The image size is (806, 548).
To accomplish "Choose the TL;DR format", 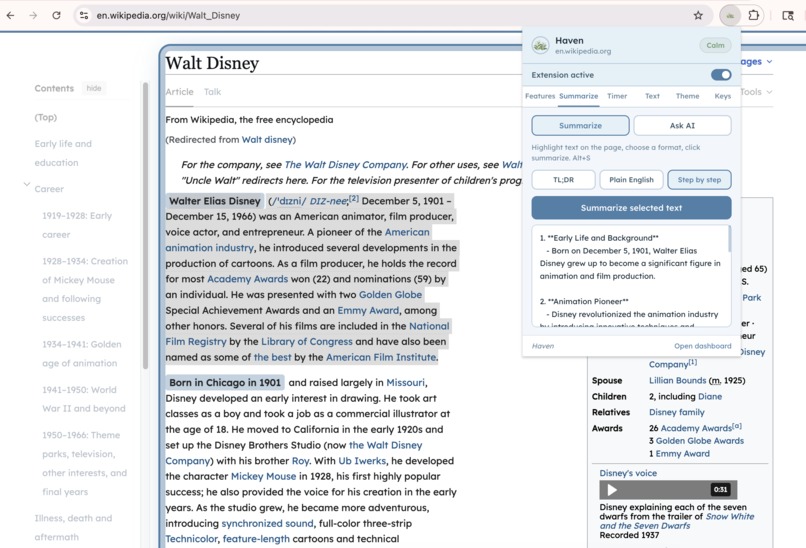I will (x=563, y=179).
